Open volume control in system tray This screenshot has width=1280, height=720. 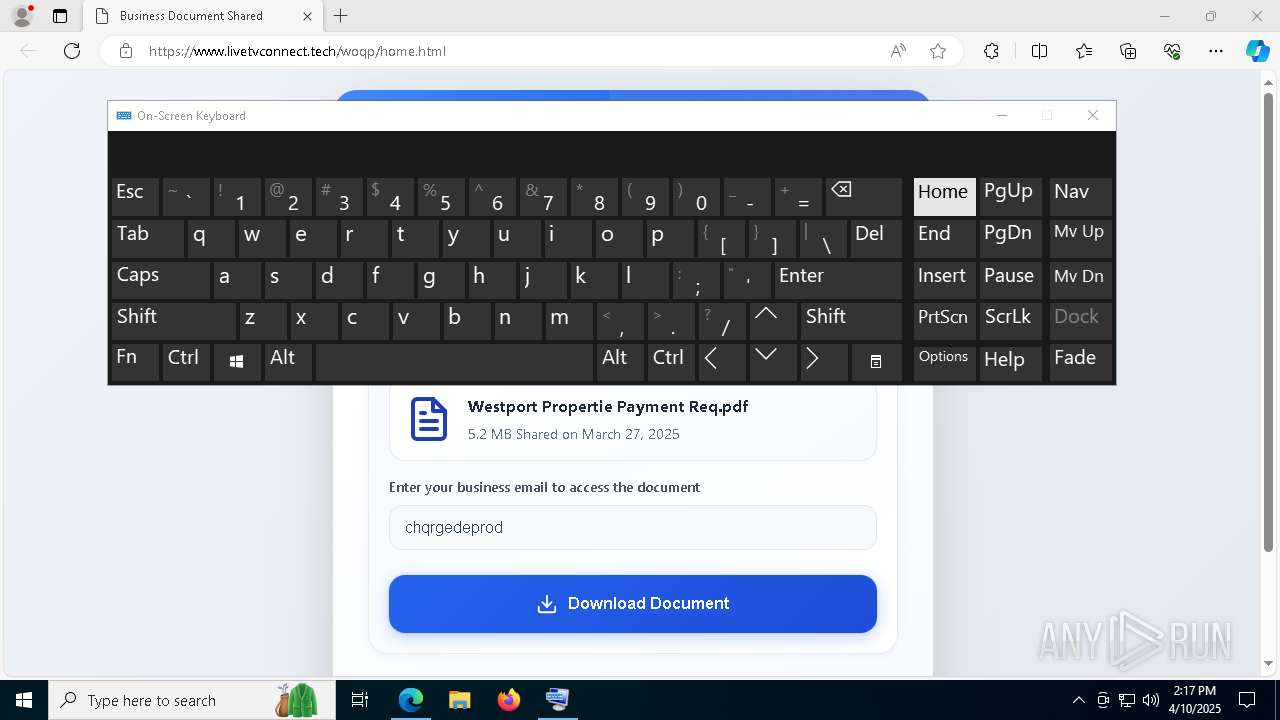[1151, 700]
